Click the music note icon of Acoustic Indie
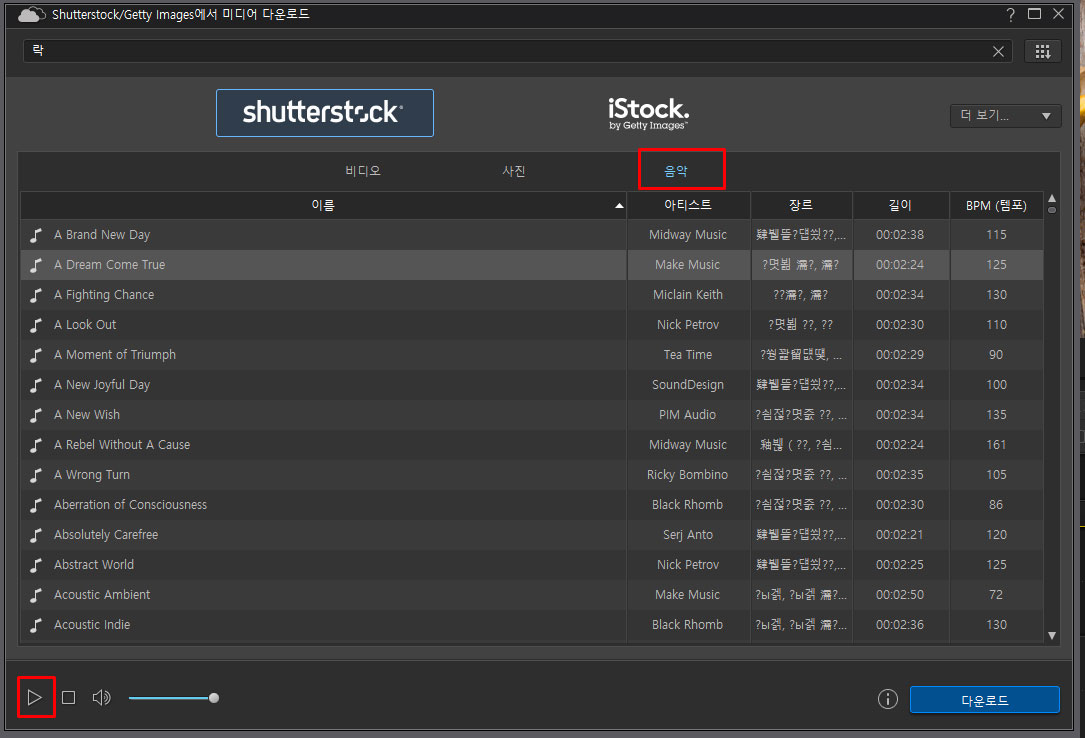 click(36, 626)
